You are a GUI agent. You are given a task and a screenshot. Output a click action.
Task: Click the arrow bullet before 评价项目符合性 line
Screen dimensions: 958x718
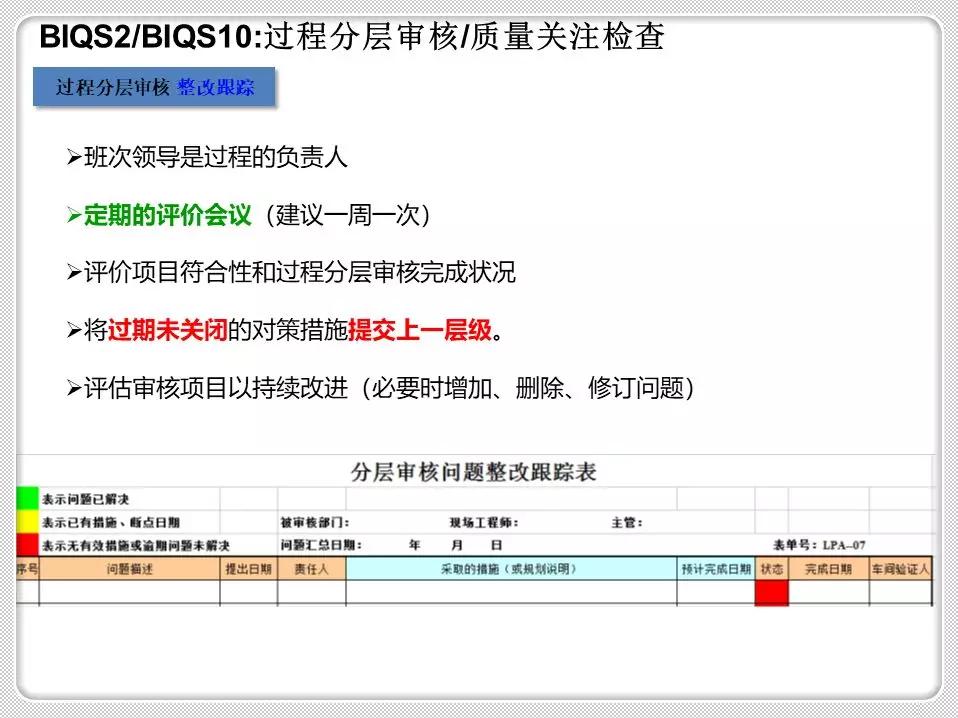[x=71, y=272]
